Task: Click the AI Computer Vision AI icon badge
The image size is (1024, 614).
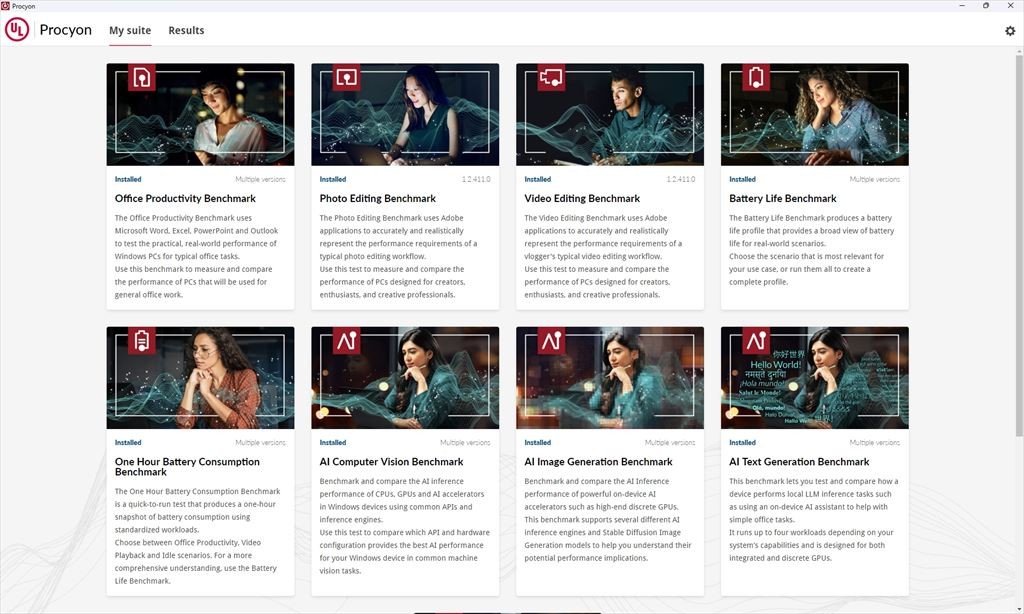Action: (346, 340)
